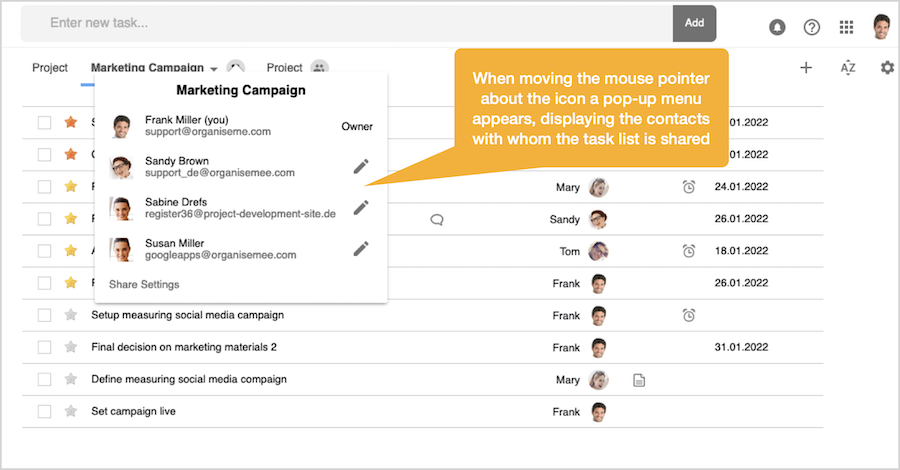Click the plus icon to add list
Viewport: 900px width, 470px height.
pos(806,67)
